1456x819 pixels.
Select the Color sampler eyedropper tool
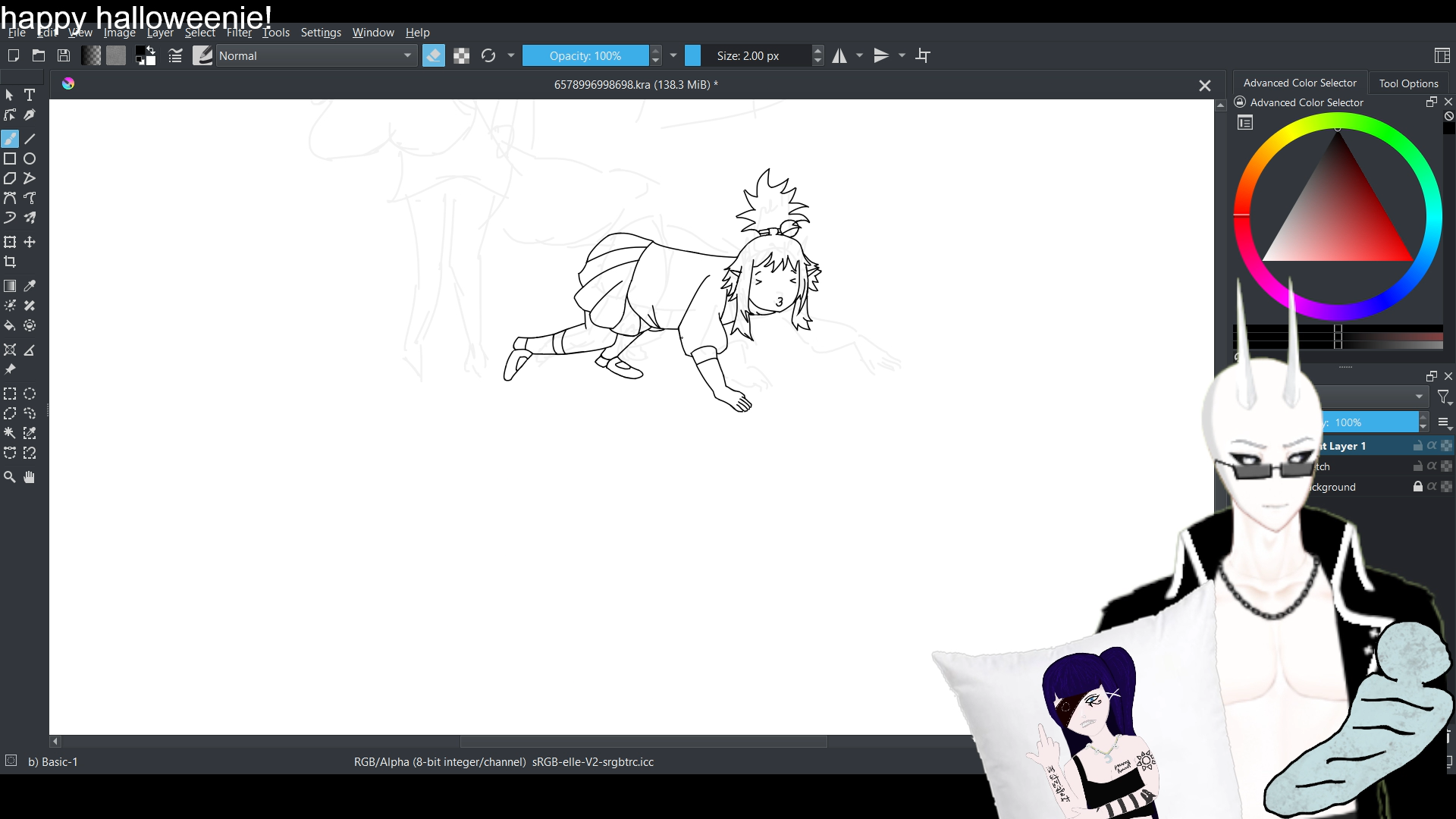coord(30,286)
